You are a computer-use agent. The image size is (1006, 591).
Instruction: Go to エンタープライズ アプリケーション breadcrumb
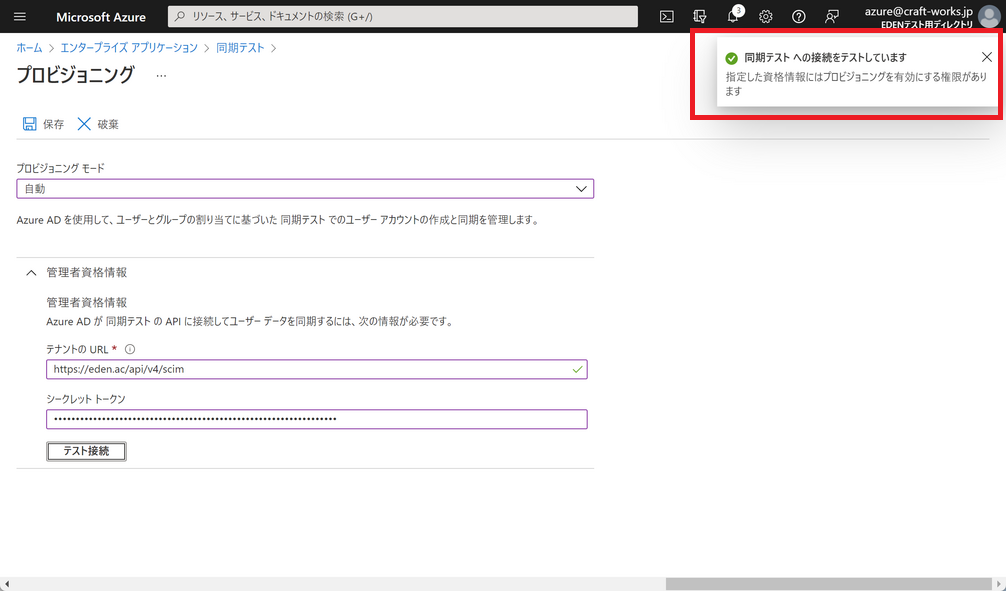pyautogui.click(x=129, y=48)
